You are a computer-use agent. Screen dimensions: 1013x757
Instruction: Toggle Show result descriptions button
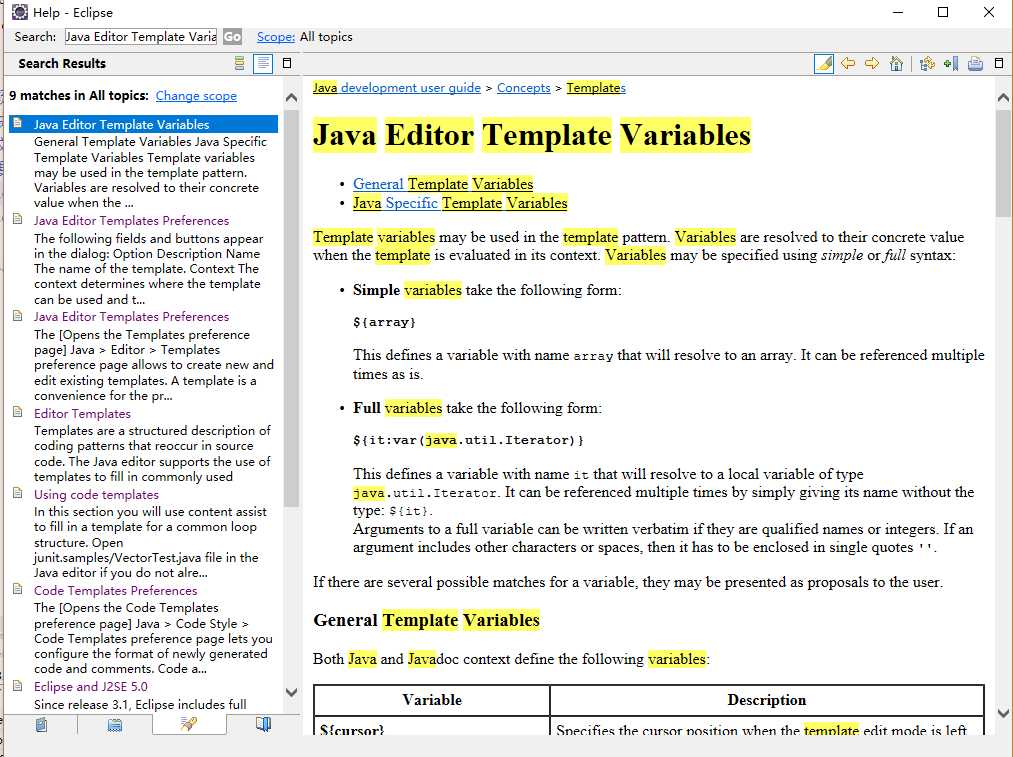tap(263, 63)
